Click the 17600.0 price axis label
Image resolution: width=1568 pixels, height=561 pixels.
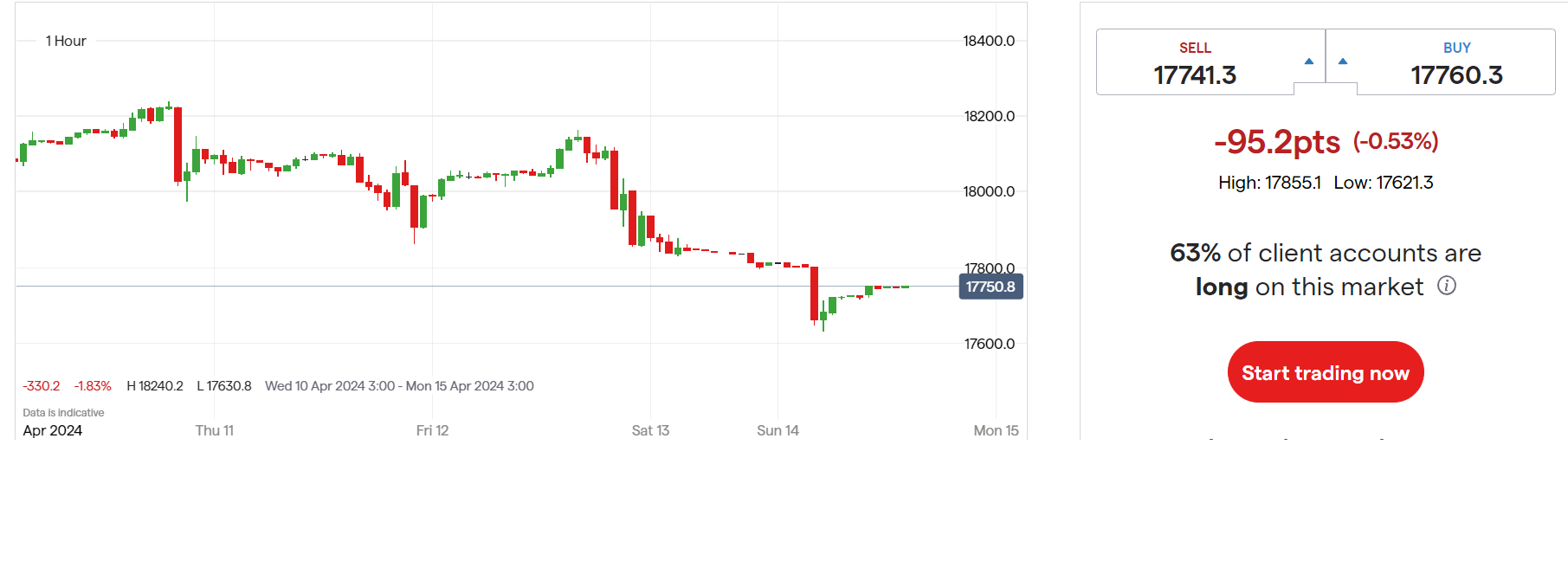click(989, 344)
